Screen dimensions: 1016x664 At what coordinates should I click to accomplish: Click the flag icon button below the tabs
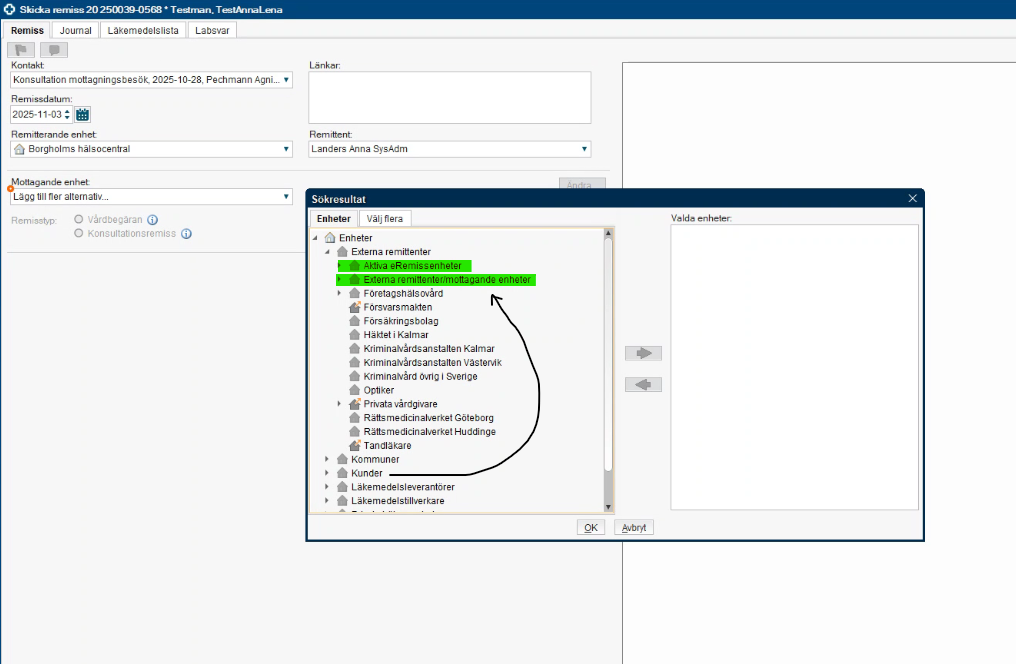tap(21, 50)
